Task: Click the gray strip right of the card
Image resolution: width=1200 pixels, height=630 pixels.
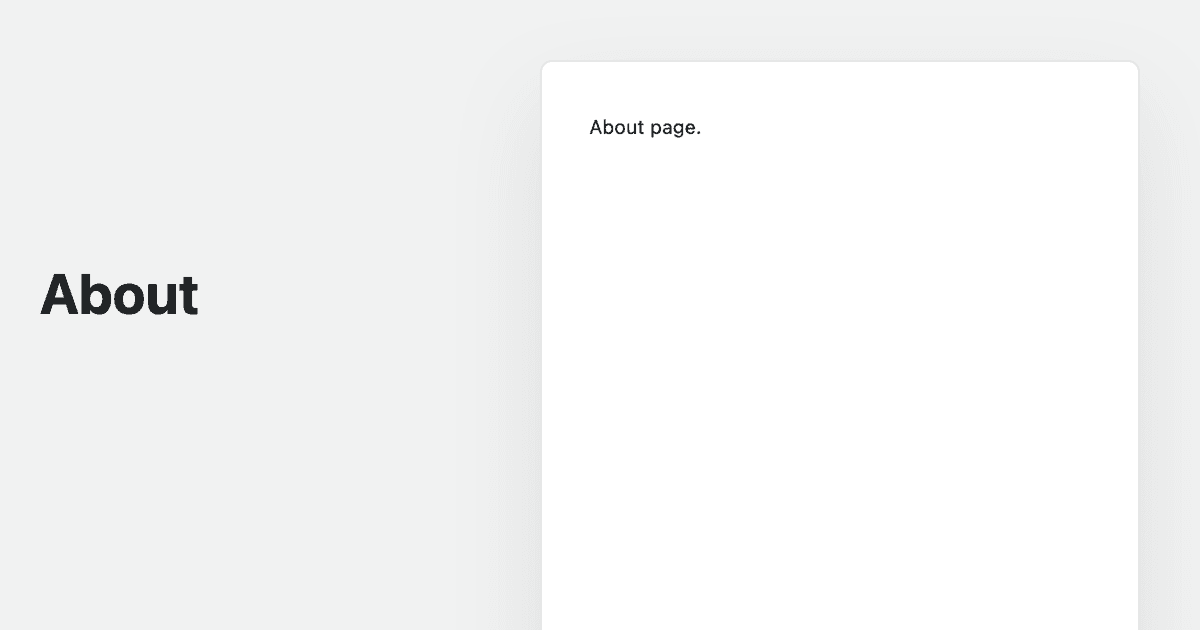Action: tap(1170, 345)
